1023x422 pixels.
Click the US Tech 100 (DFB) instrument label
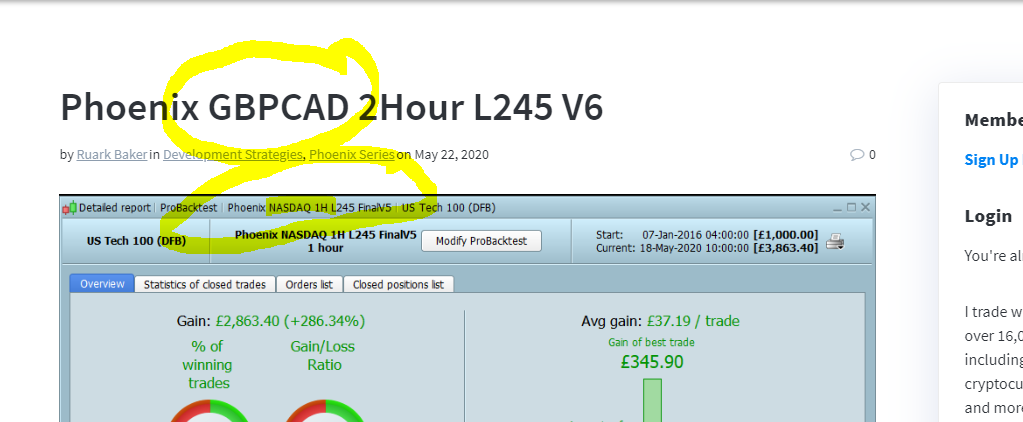click(136, 241)
